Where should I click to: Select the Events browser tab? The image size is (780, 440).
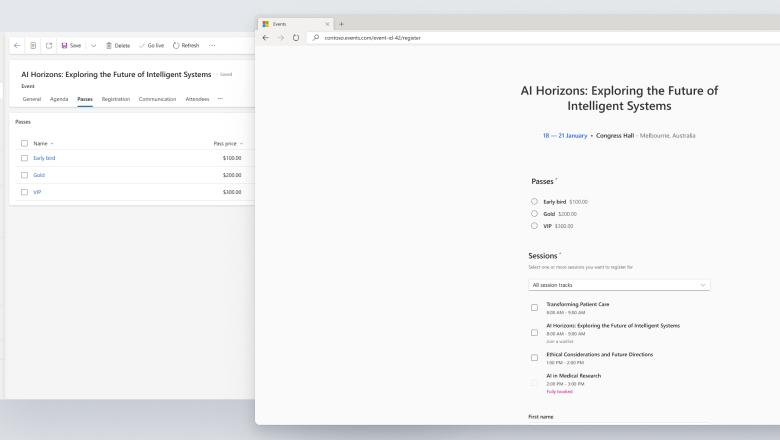(295, 24)
